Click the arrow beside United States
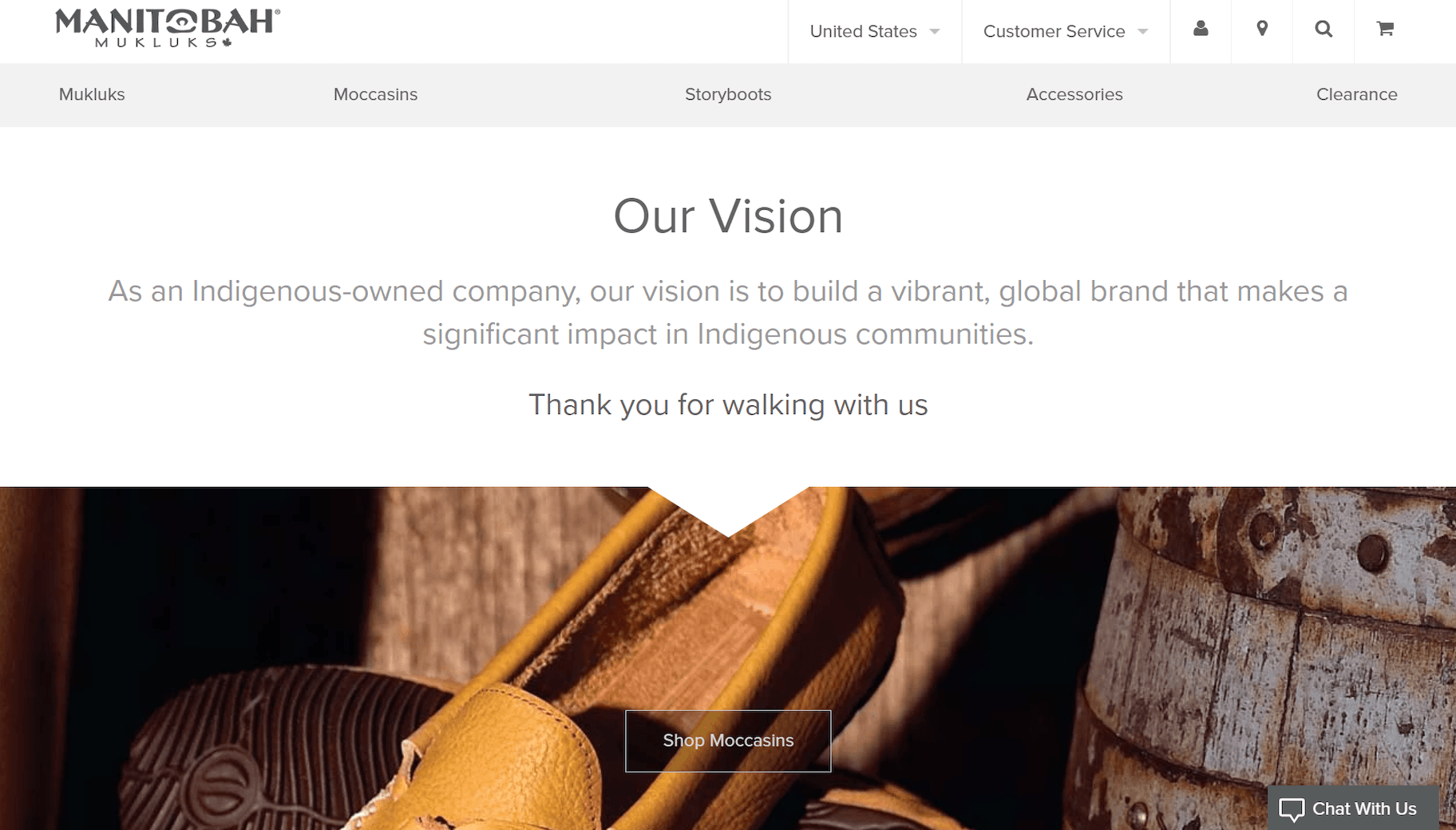 click(935, 32)
